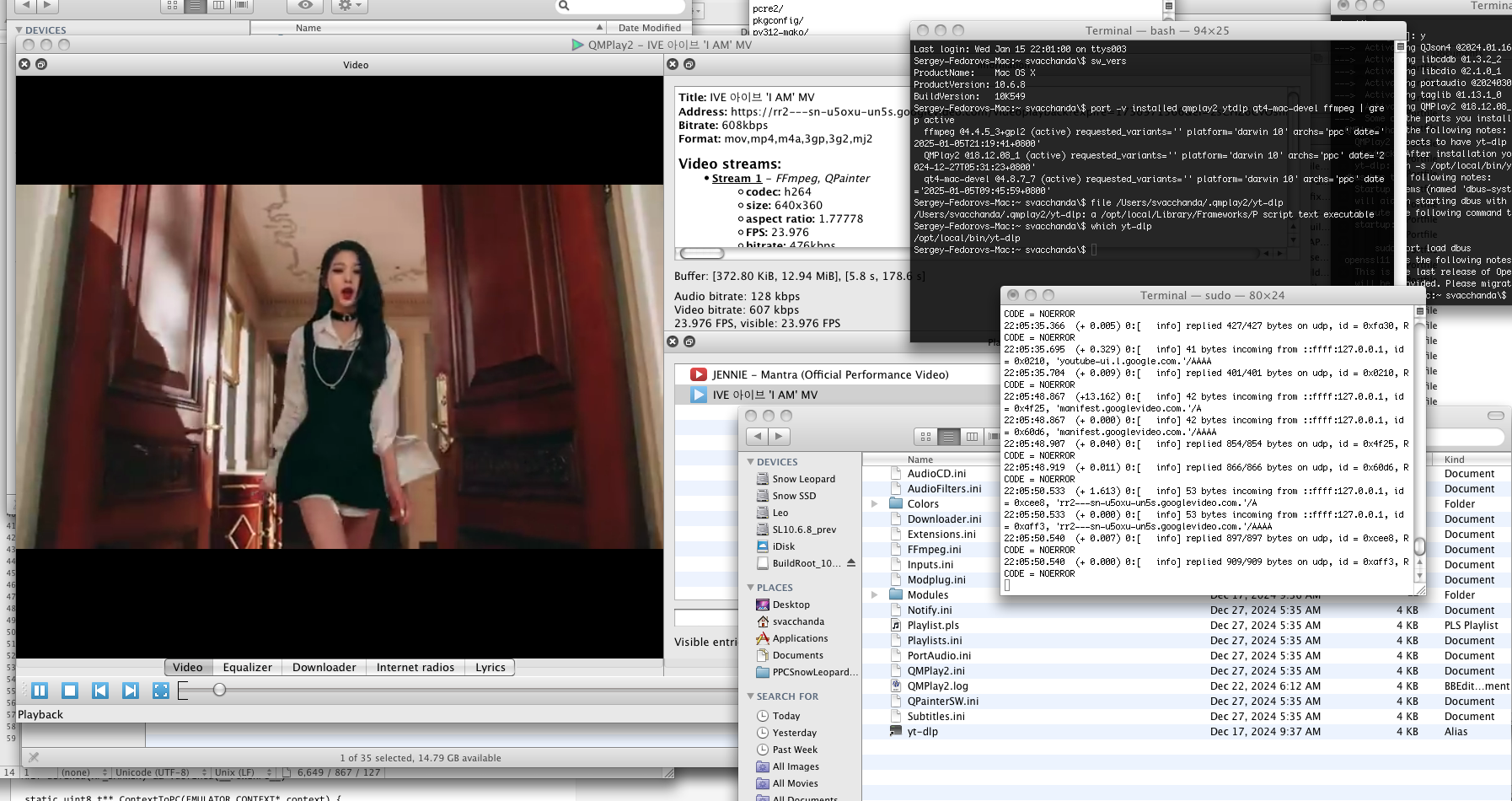Pause playback in QMPlay2

(40, 691)
